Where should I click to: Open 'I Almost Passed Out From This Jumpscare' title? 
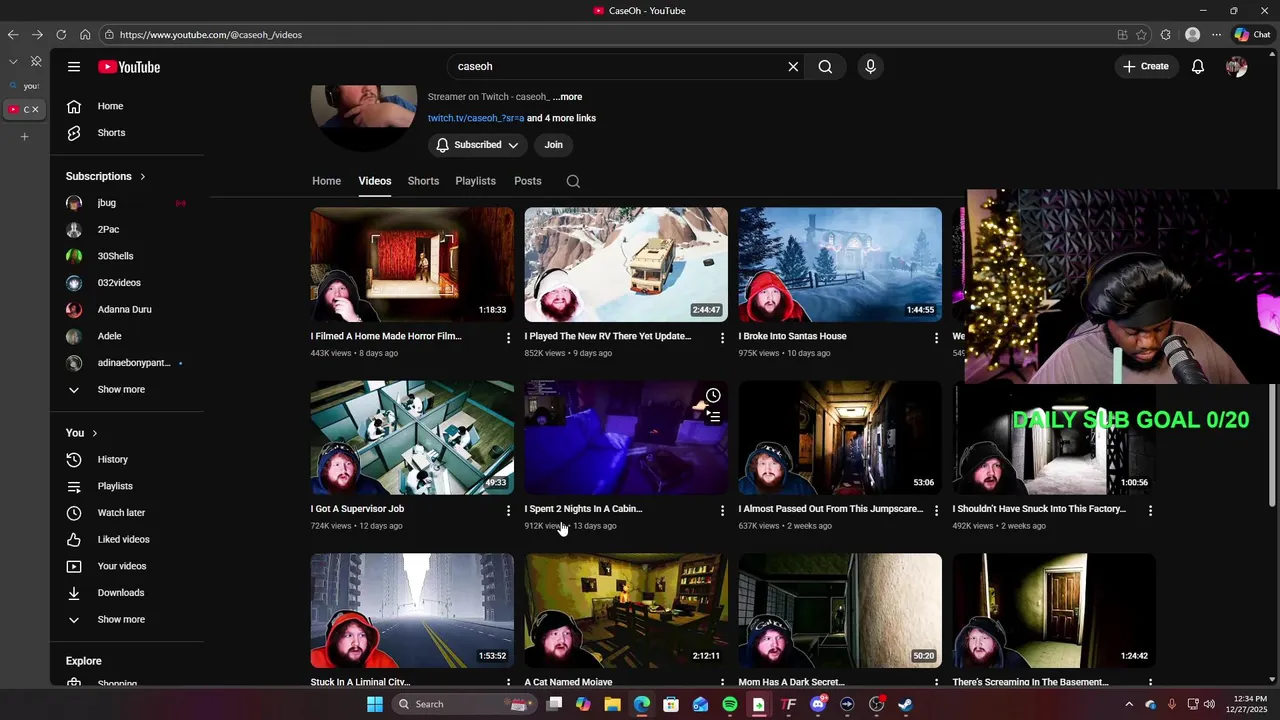point(831,509)
